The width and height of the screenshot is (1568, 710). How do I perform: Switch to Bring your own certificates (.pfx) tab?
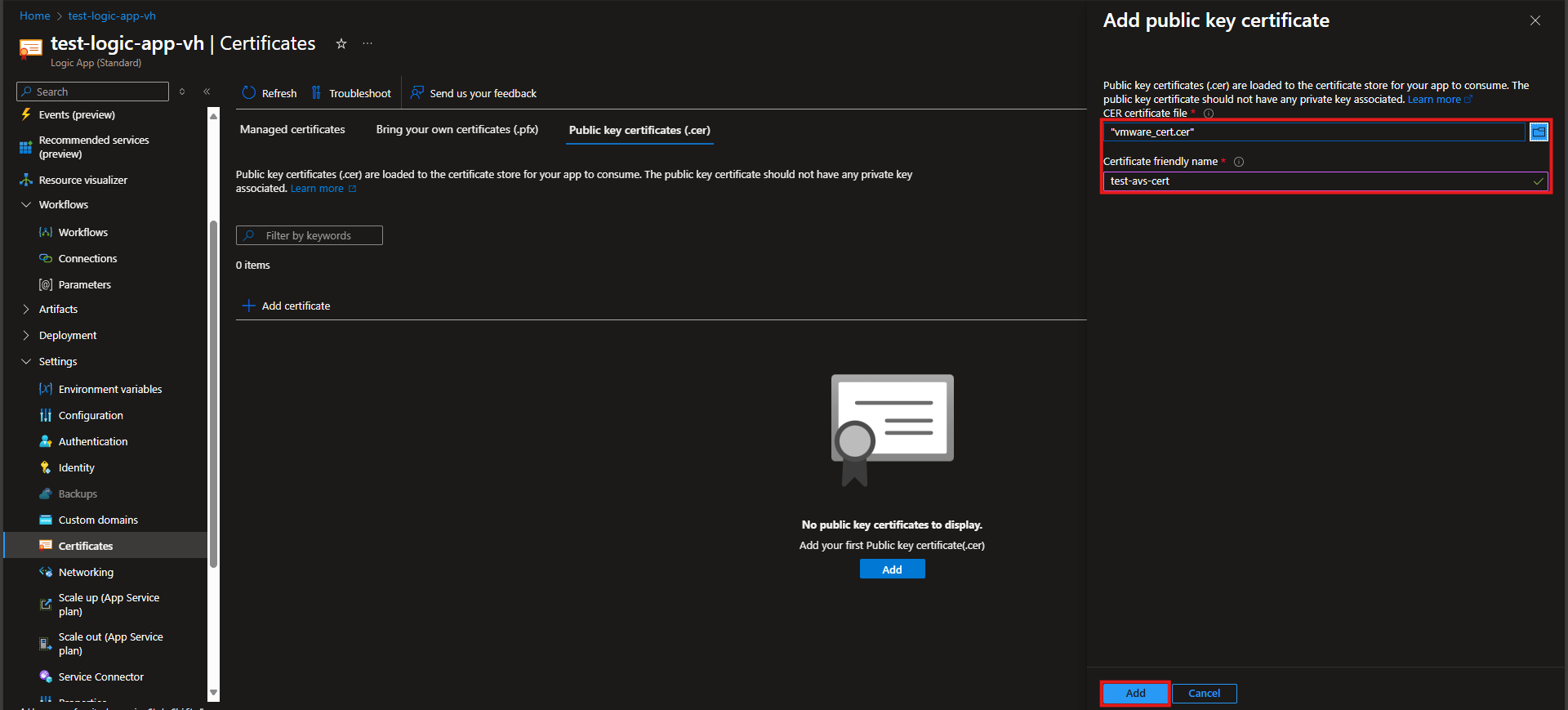(457, 130)
